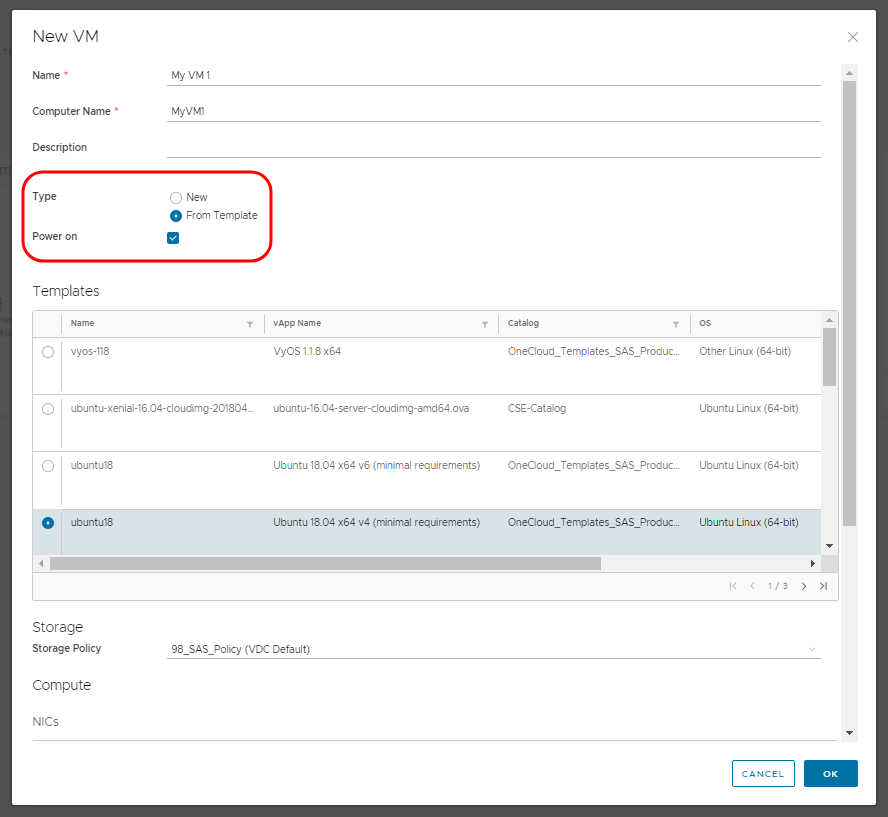Screen dimensions: 888x817
Task: Go to the next templates page
Action: 804,586
